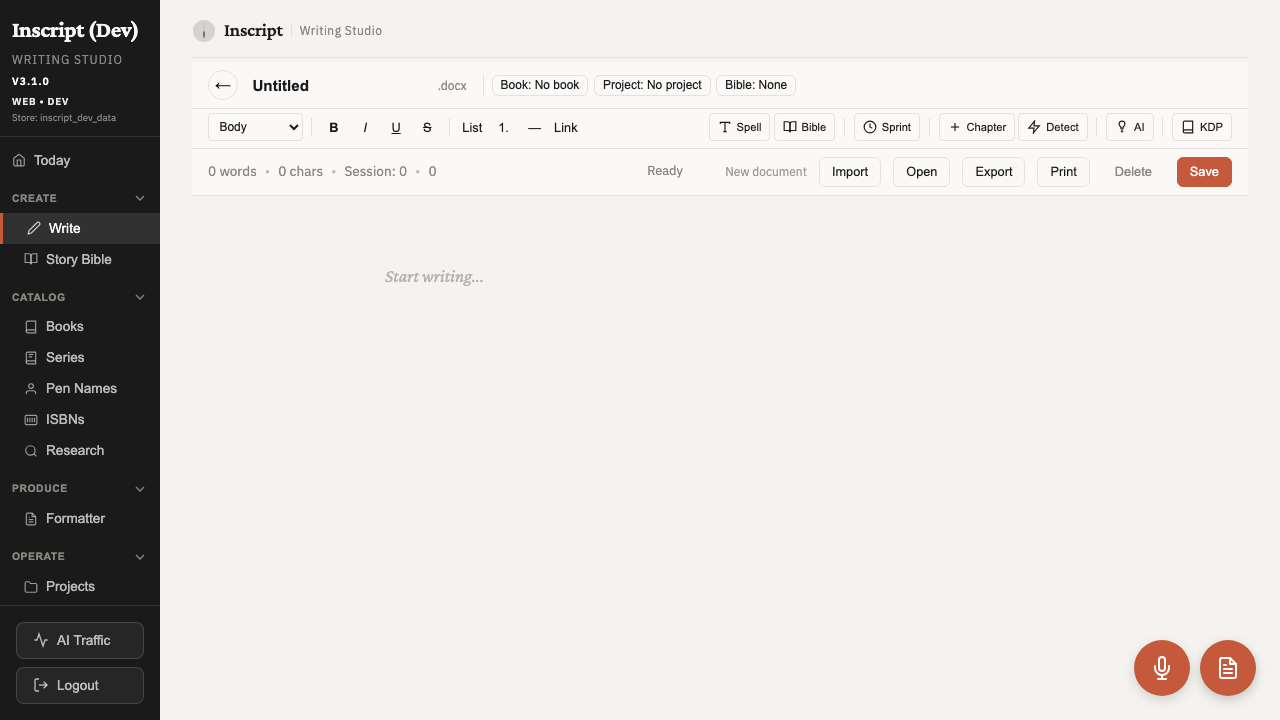Image resolution: width=1280 pixels, height=720 pixels.
Task: Open the Book: No book selector
Action: [x=539, y=85]
